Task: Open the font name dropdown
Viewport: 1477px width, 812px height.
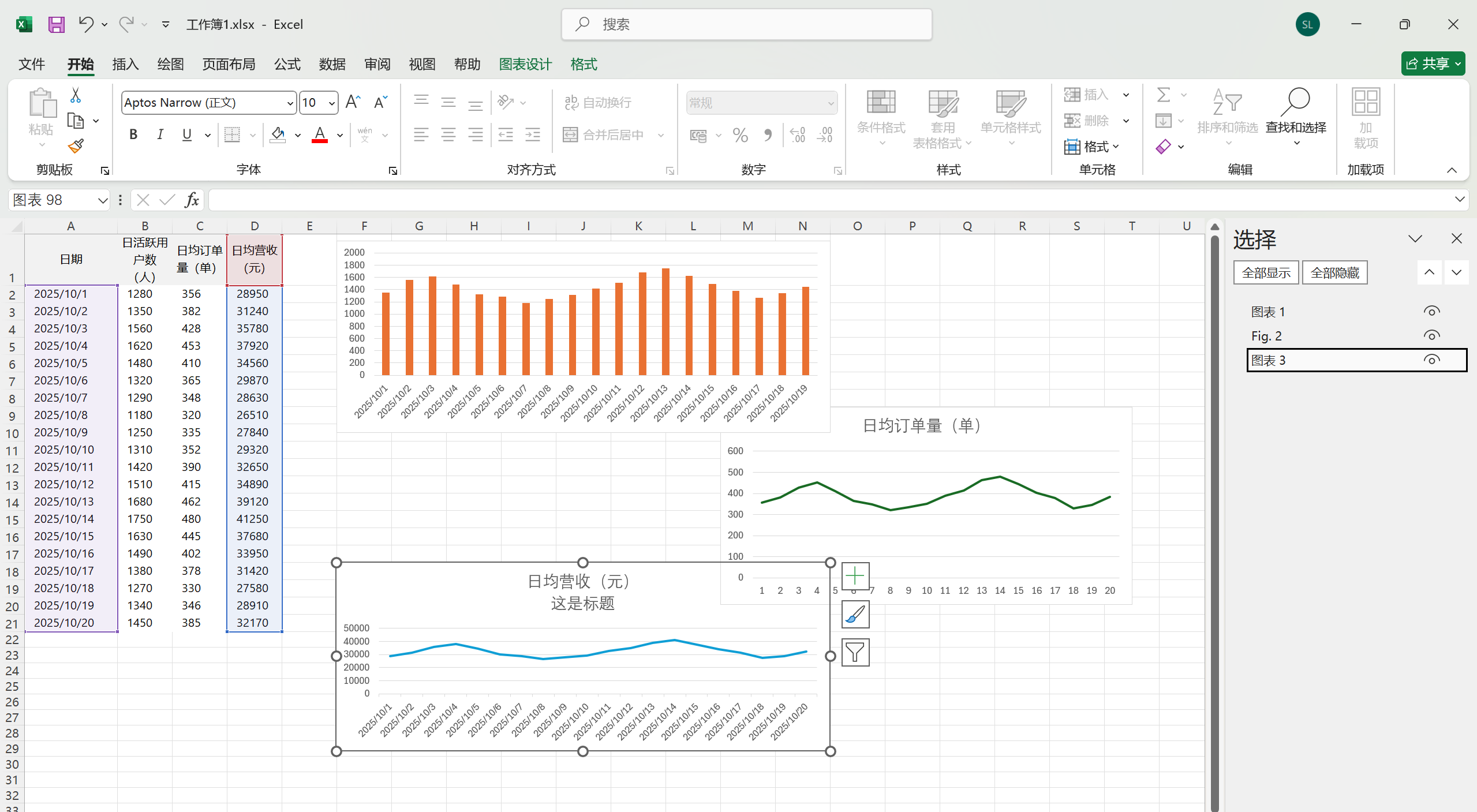Action: [290, 103]
